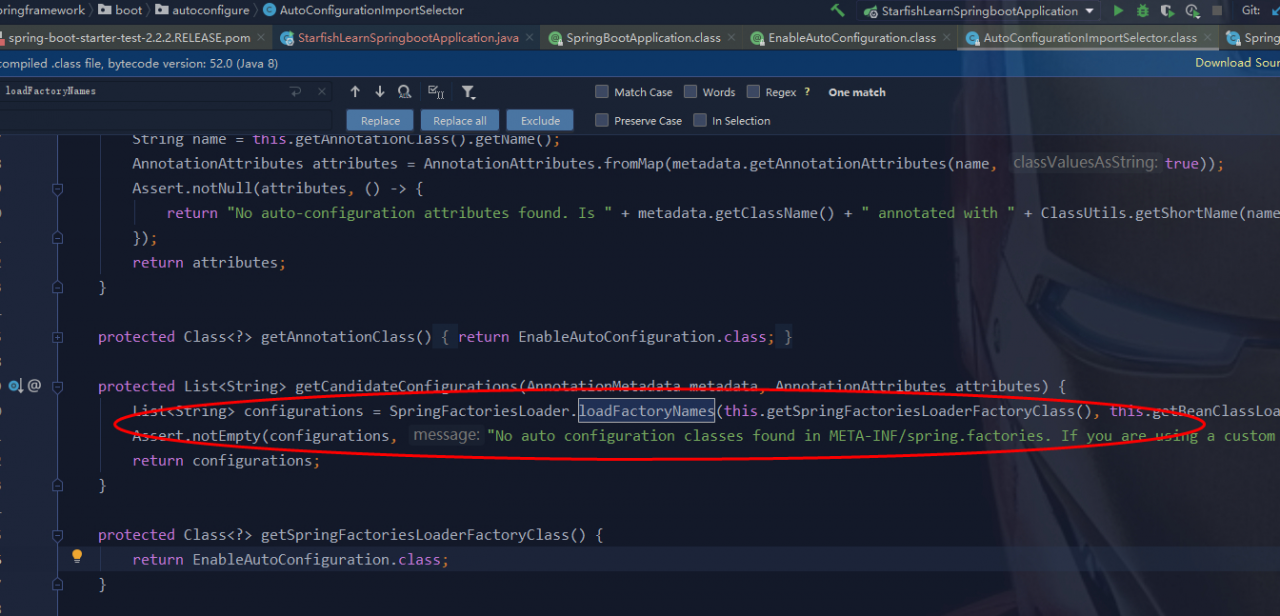Click the One match result label
Viewport: 1280px width, 616px height.
[857, 92]
